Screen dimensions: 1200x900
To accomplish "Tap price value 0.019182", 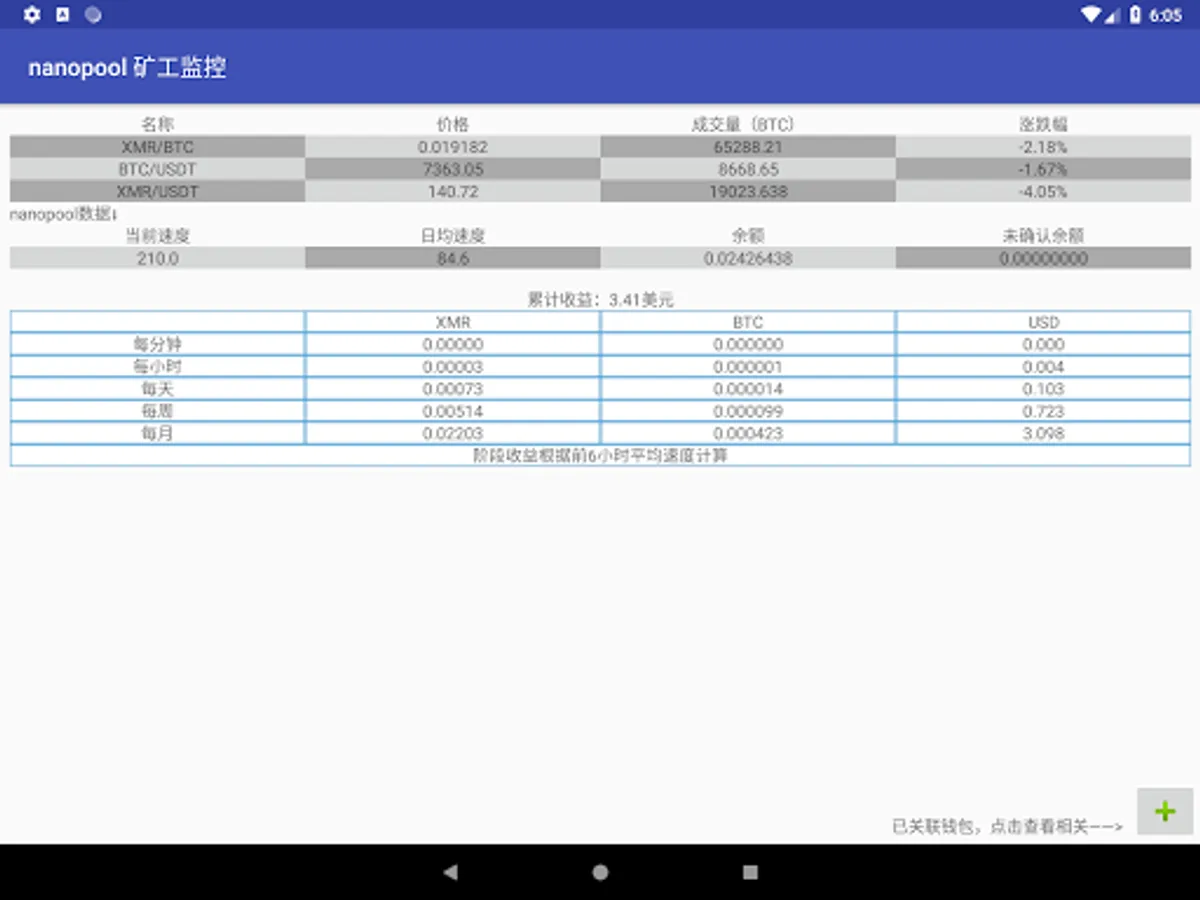I will pyautogui.click(x=453, y=147).
